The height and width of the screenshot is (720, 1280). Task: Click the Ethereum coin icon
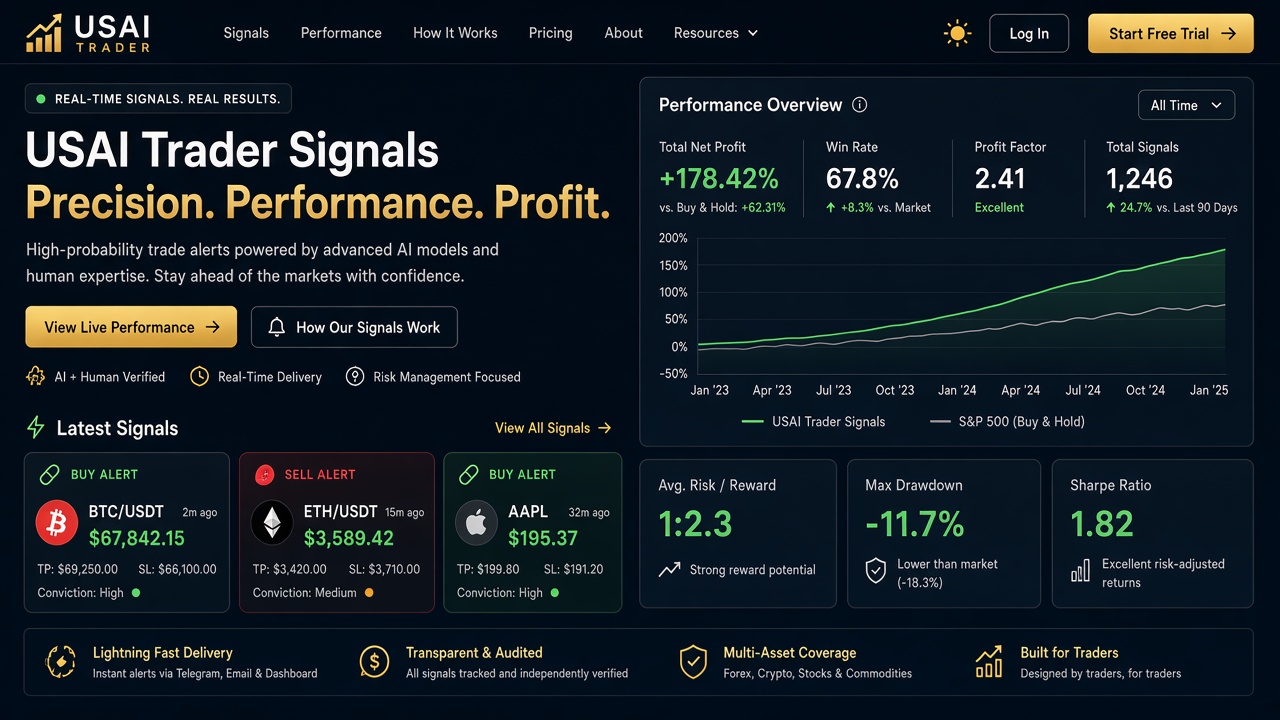(271, 523)
